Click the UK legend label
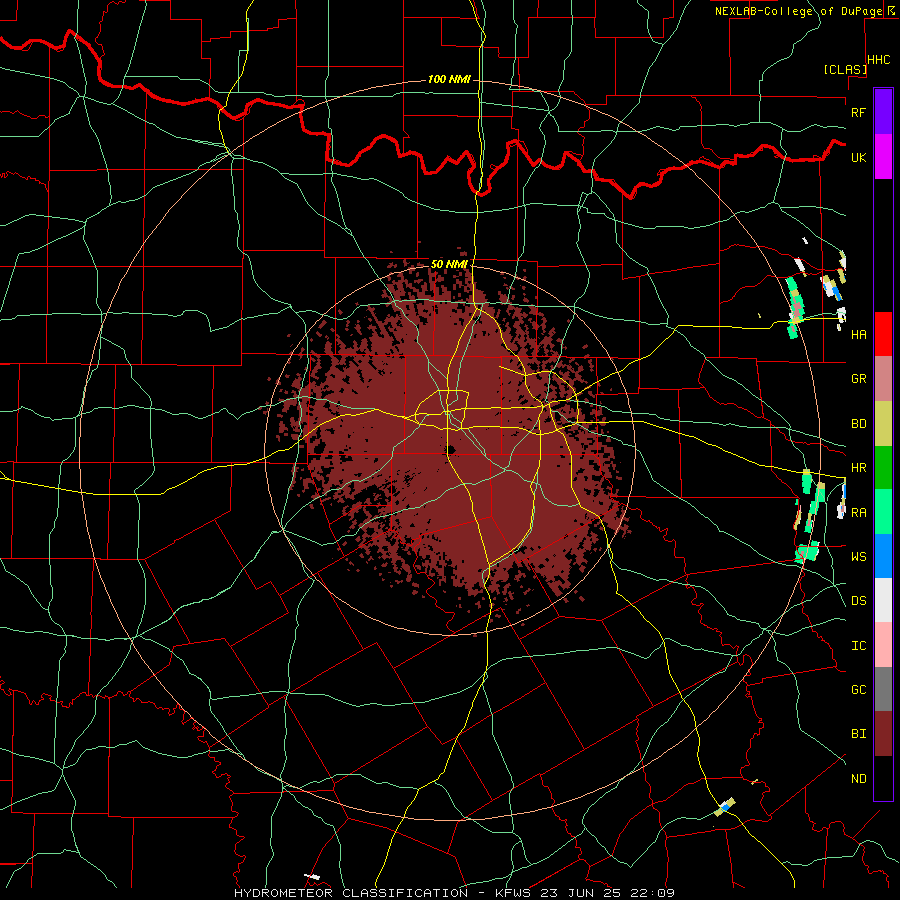The image size is (900, 900). pyautogui.click(x=858, y=157)
